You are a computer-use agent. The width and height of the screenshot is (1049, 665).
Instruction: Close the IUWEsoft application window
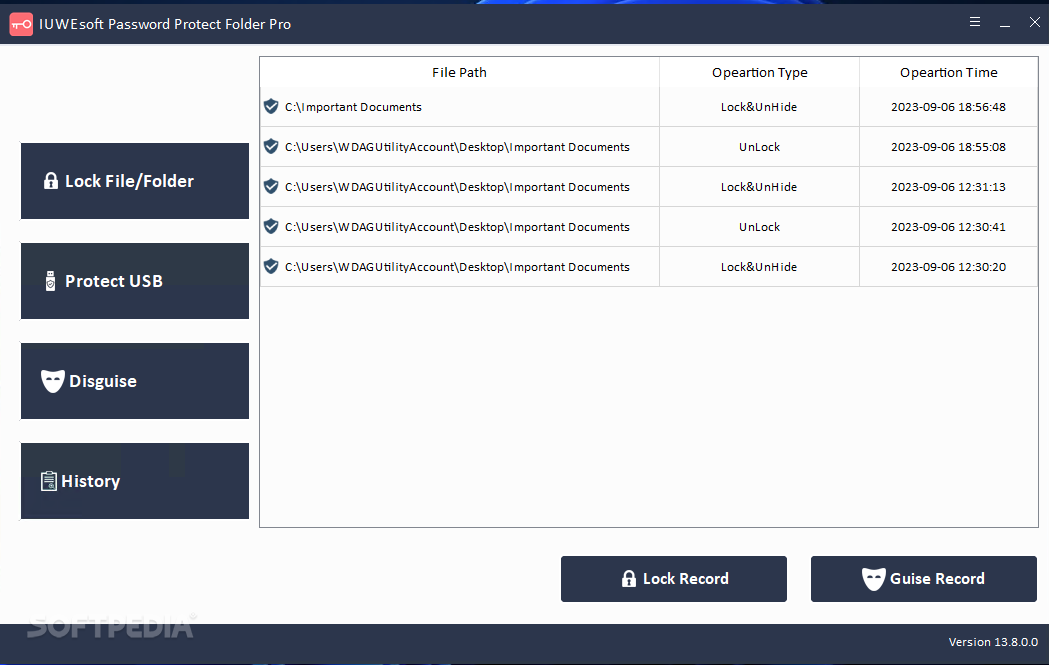[1034, 22]
